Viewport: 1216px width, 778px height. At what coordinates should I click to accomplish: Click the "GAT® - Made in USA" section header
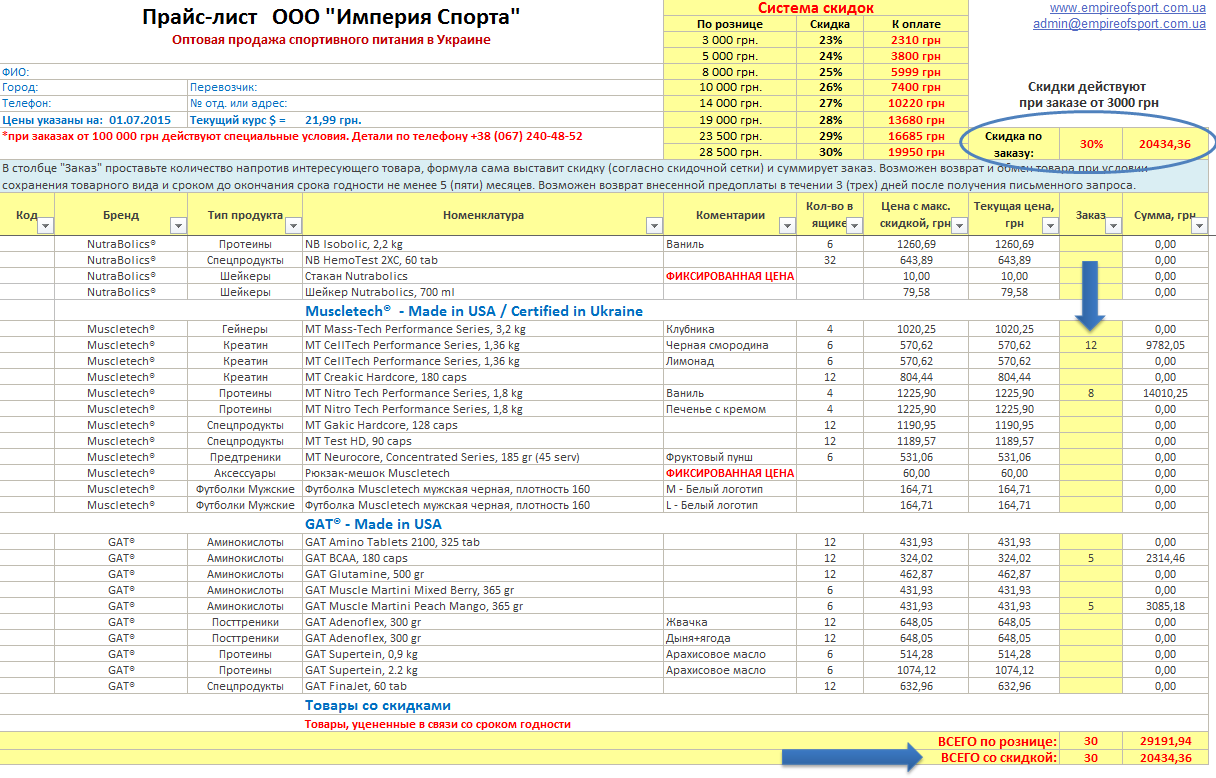373,524
